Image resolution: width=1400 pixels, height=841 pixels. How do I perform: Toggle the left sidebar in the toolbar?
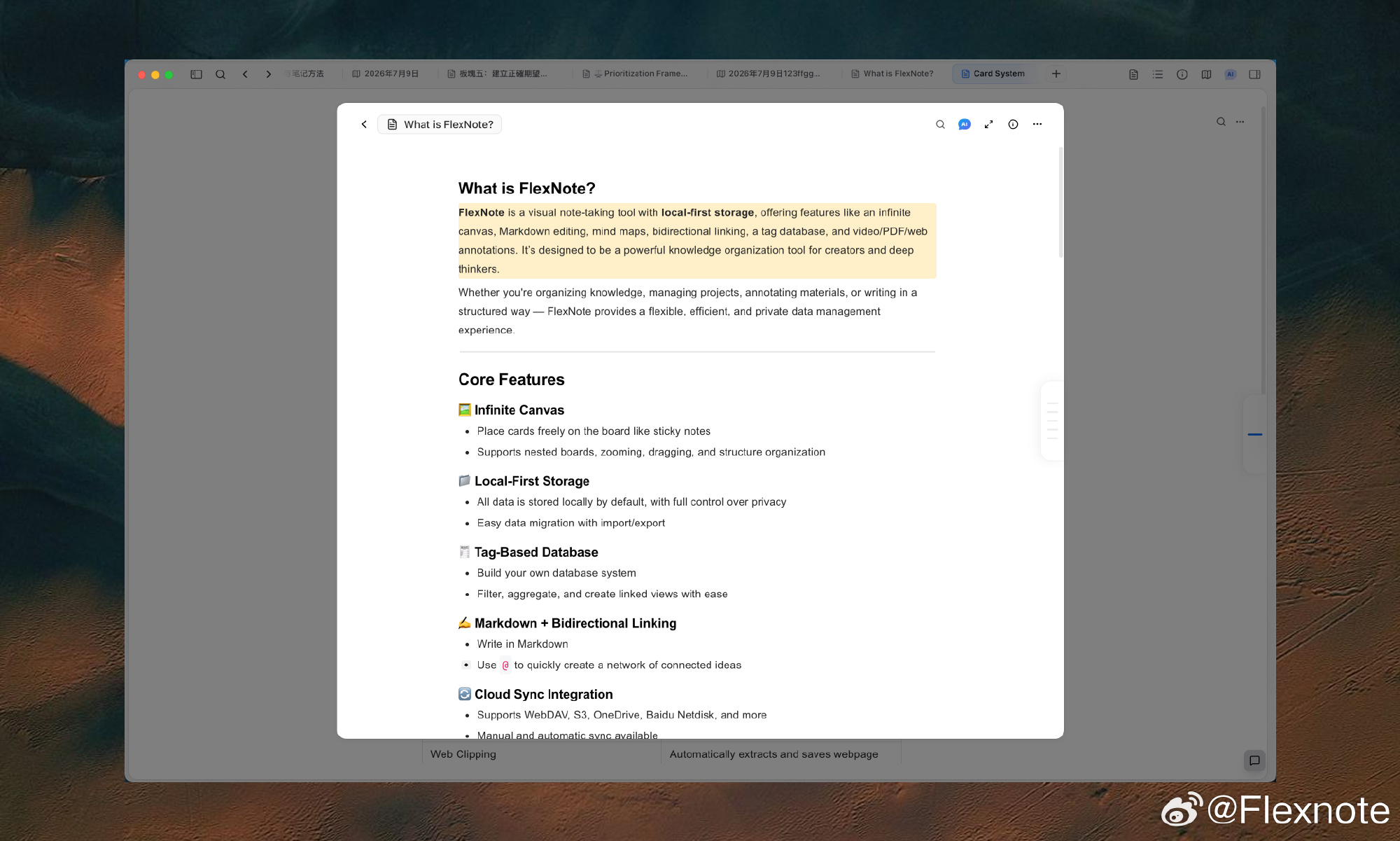pyautogui.click(x=196, y=74)
